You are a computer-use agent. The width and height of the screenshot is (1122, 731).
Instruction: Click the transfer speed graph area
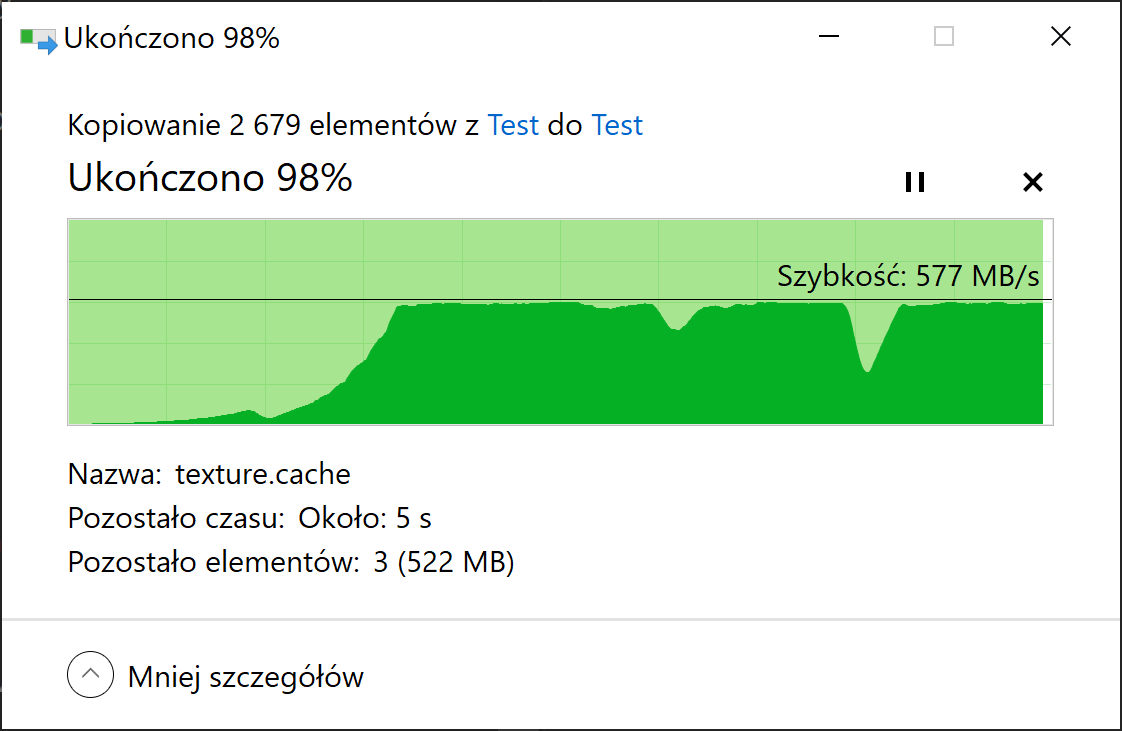click(x=560, y=322)
